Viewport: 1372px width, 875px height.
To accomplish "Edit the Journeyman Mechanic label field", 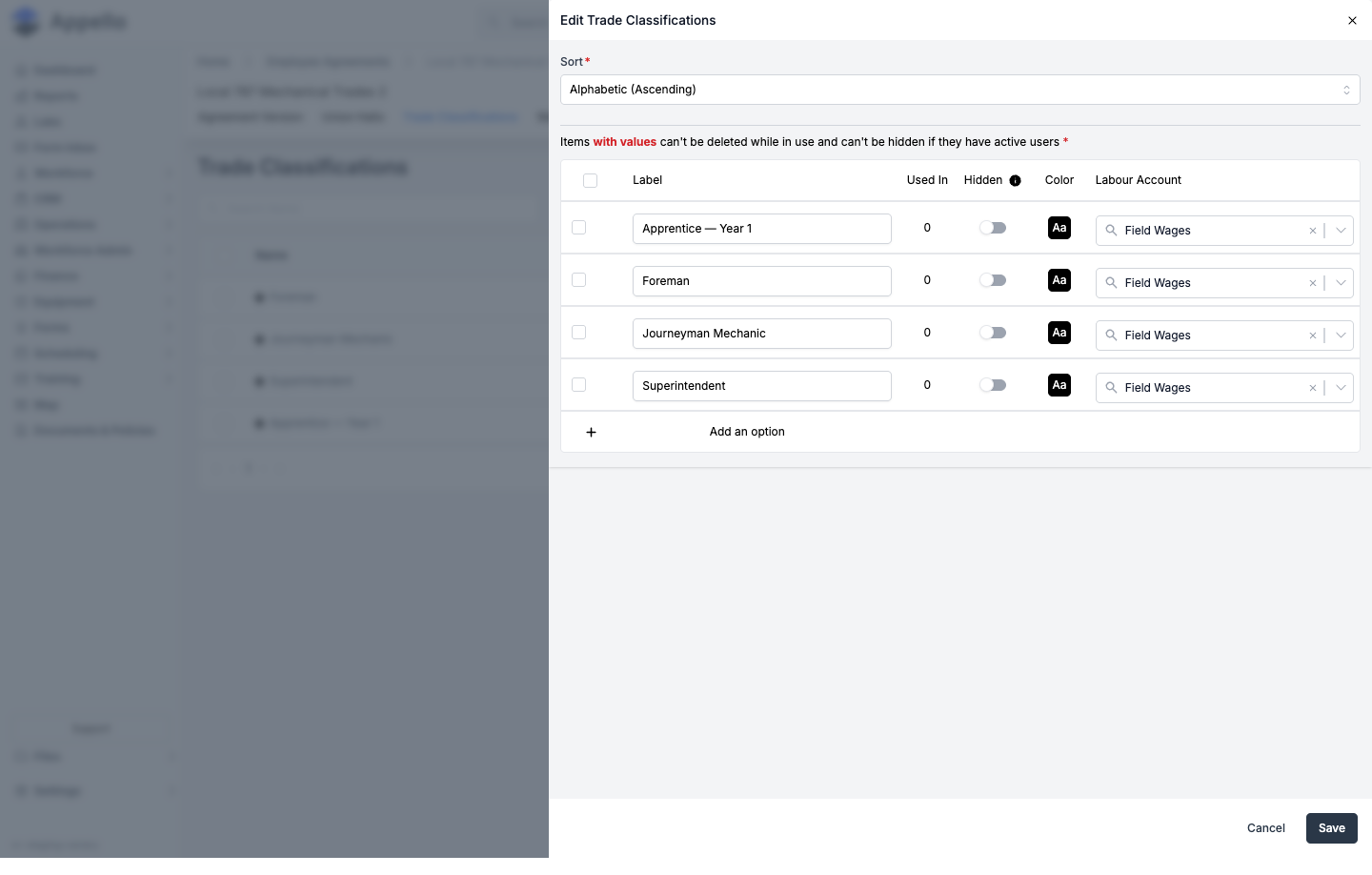I will (x=762, y=334).
